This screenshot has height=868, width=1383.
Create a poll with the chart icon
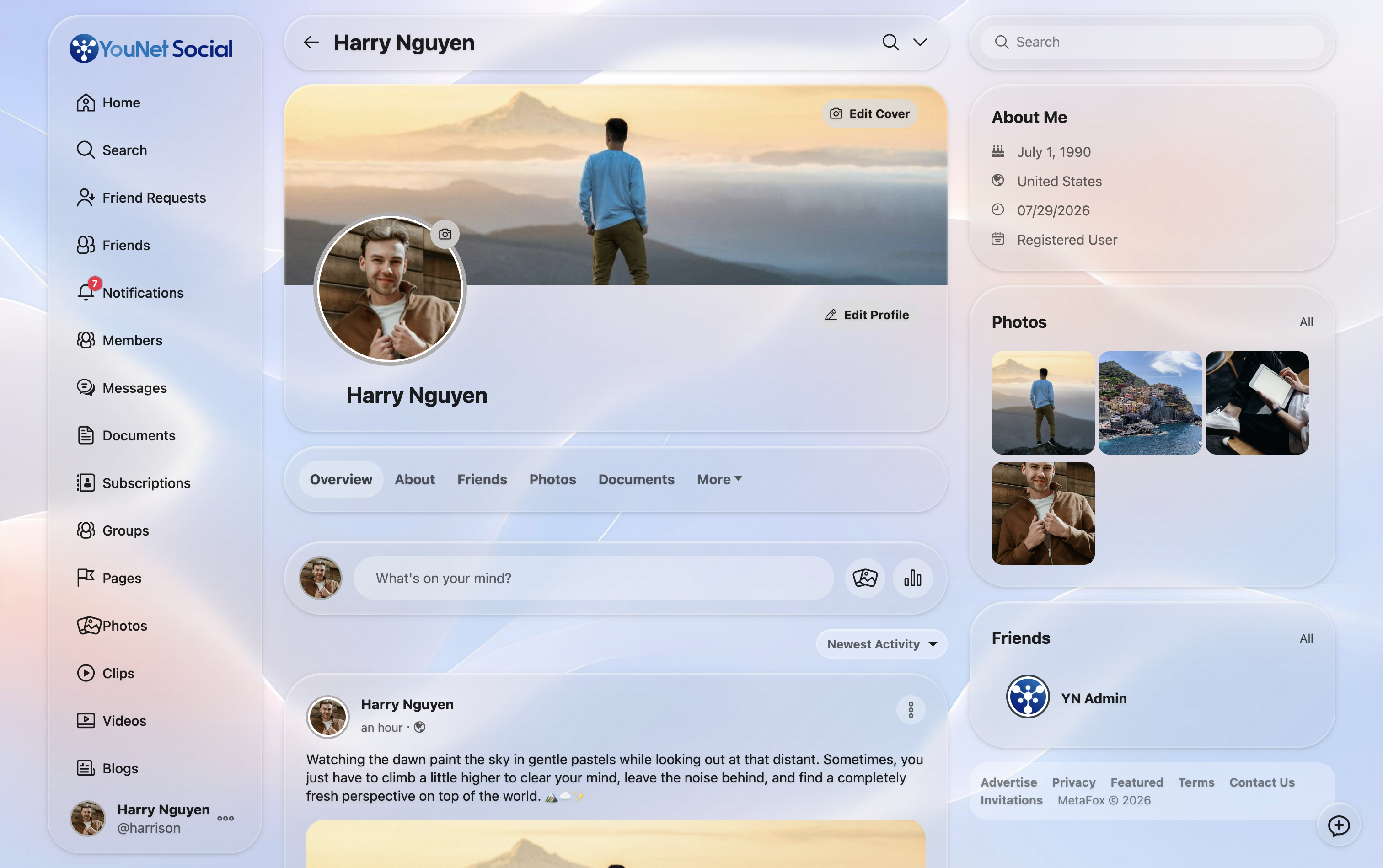(x=913, y=578)
